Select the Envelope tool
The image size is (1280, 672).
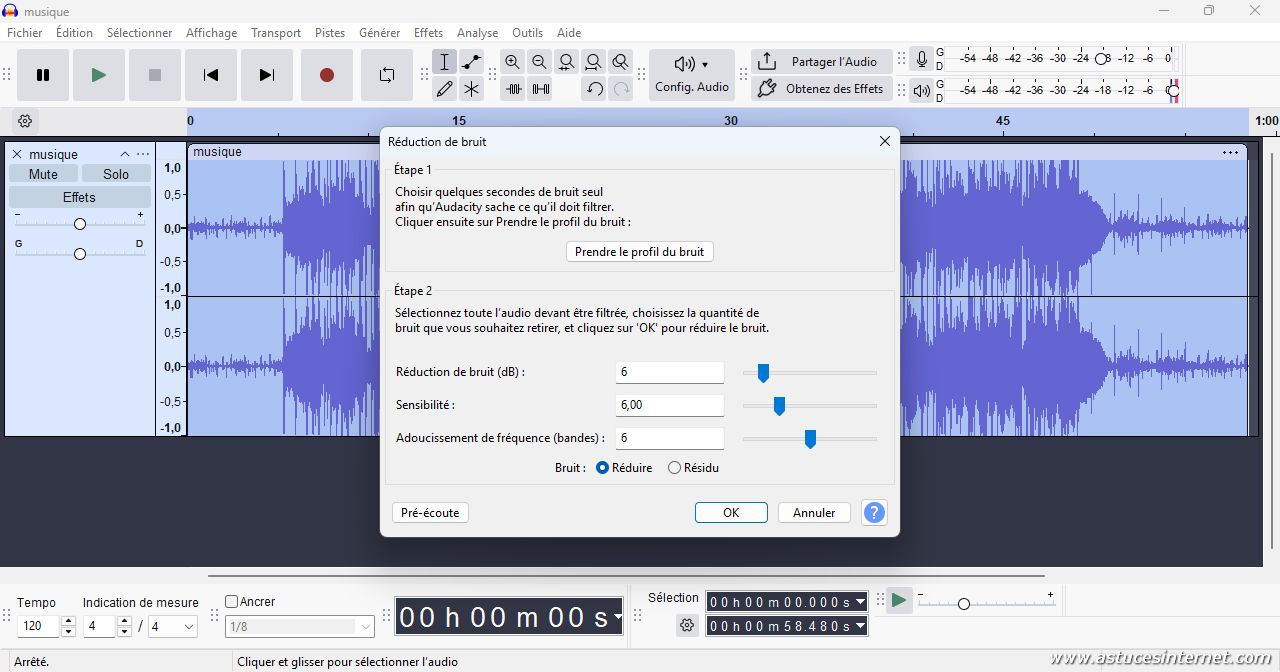pyautogui.click(x=471, y=62)
